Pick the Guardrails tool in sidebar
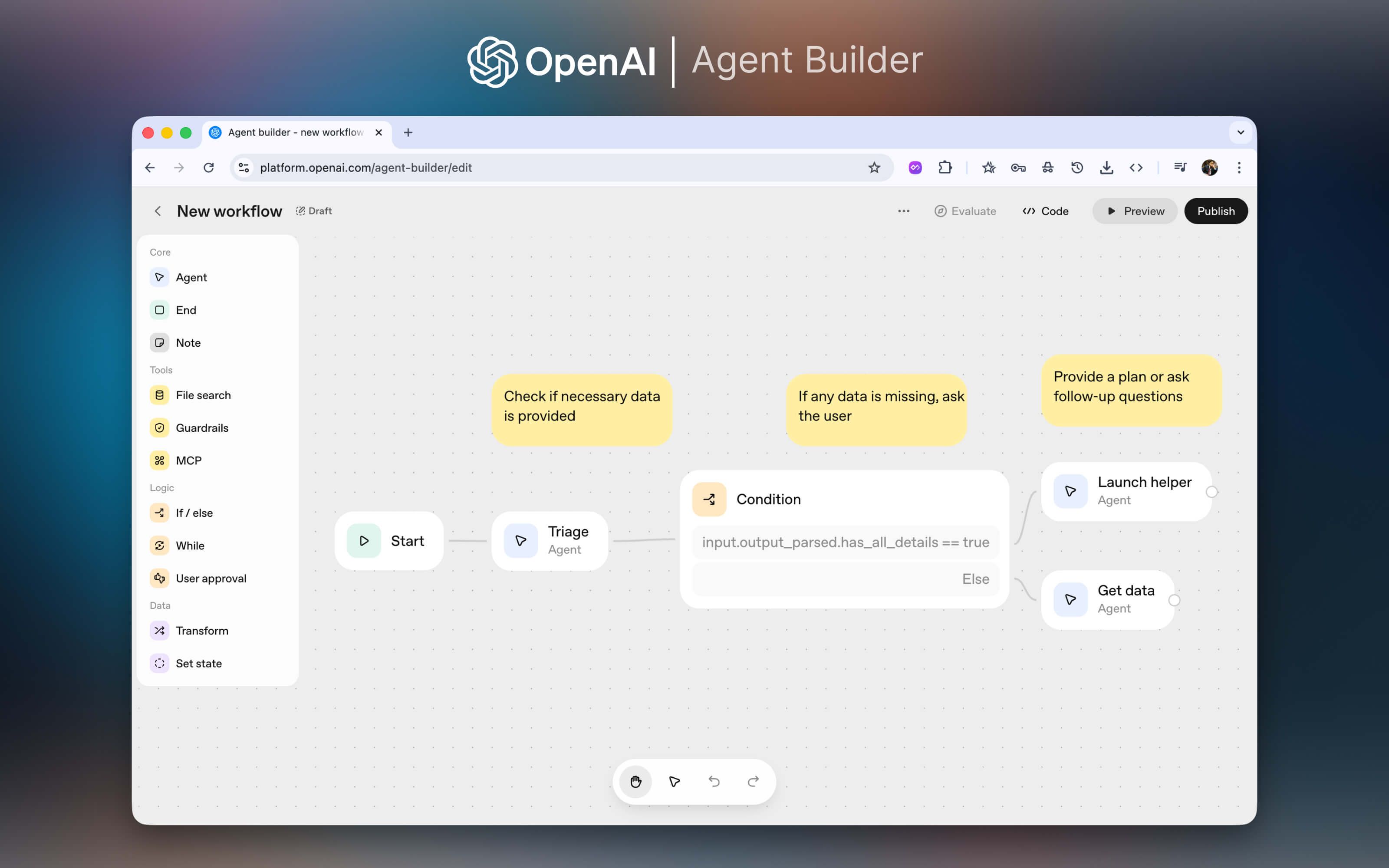Image resolution: width=1389 pixels, height=868 pixels. click(201, 427)
